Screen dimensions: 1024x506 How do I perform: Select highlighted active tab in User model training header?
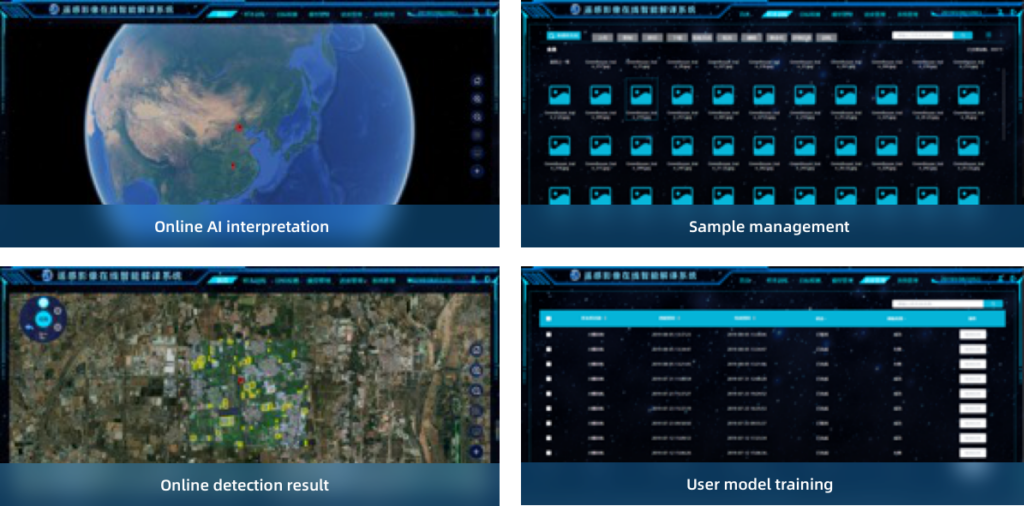[x=874, y=279]
